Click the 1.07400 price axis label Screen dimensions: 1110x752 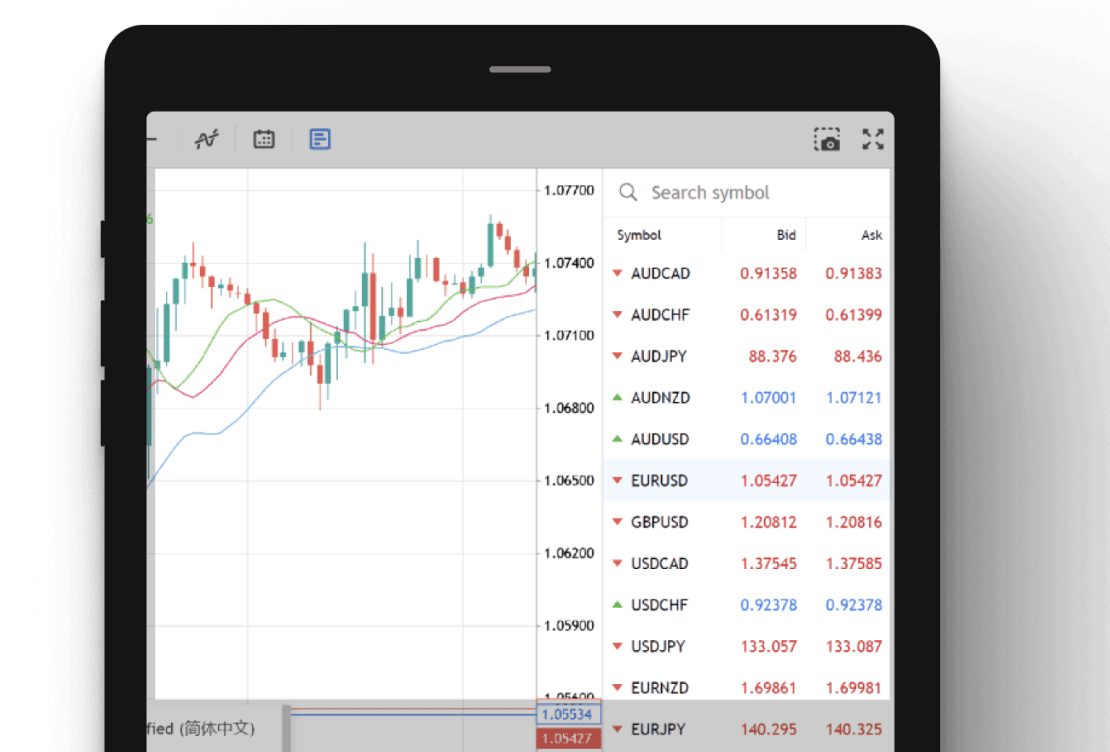[568, 263]
